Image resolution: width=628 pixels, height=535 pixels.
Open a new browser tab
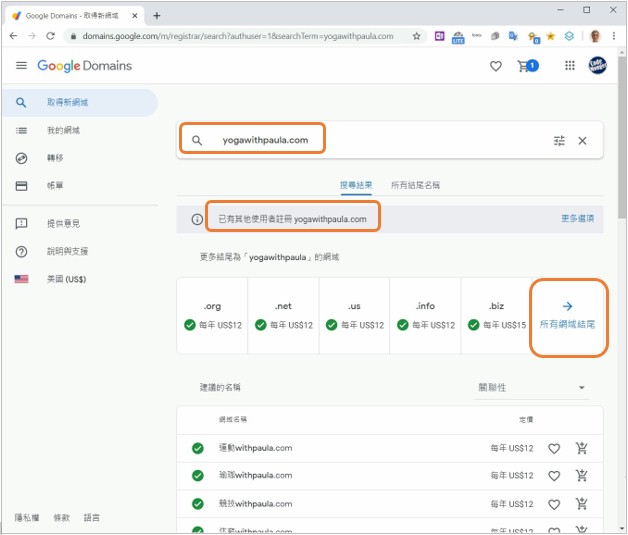point(157,16)
